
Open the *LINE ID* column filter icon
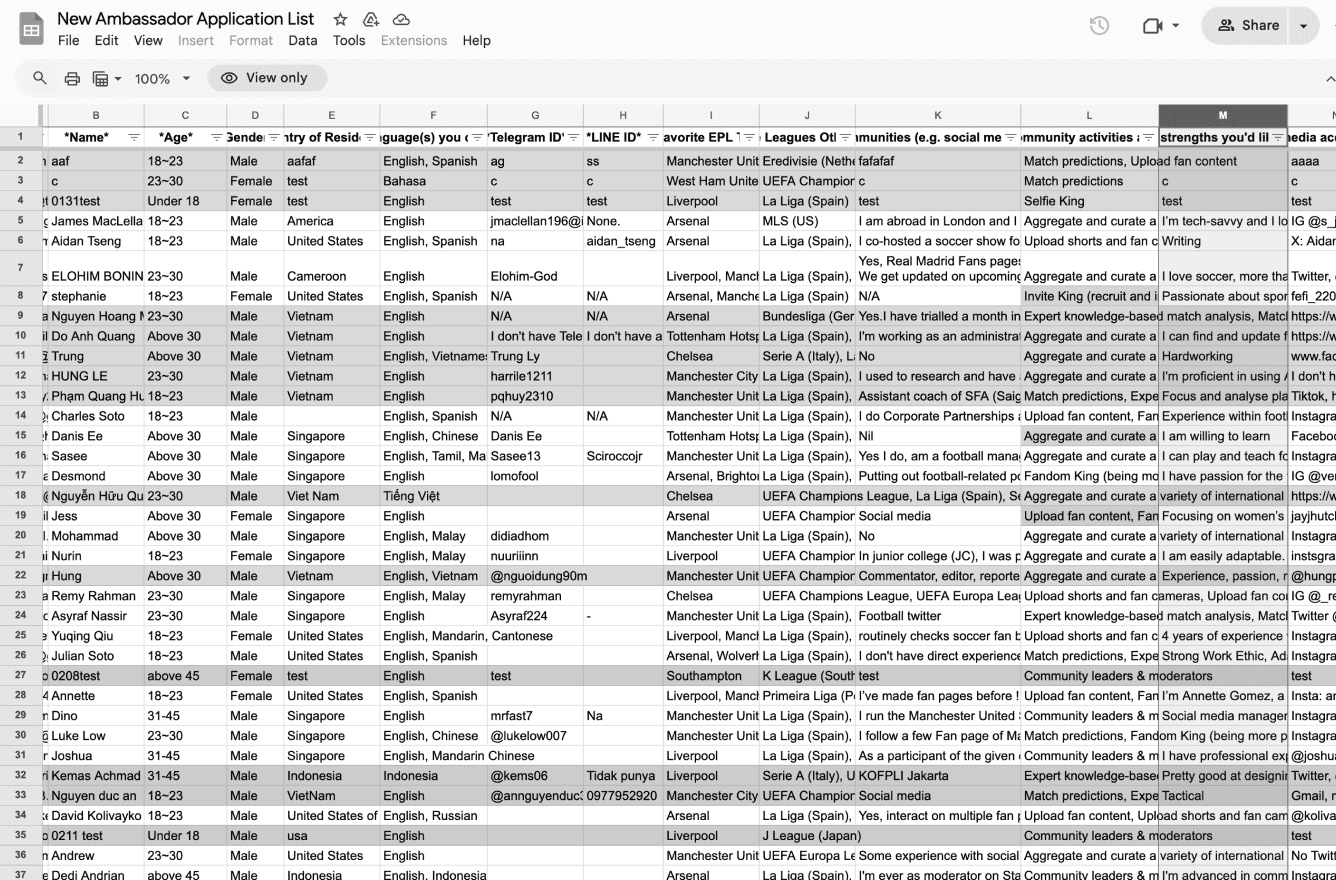[x=653, y=138]
